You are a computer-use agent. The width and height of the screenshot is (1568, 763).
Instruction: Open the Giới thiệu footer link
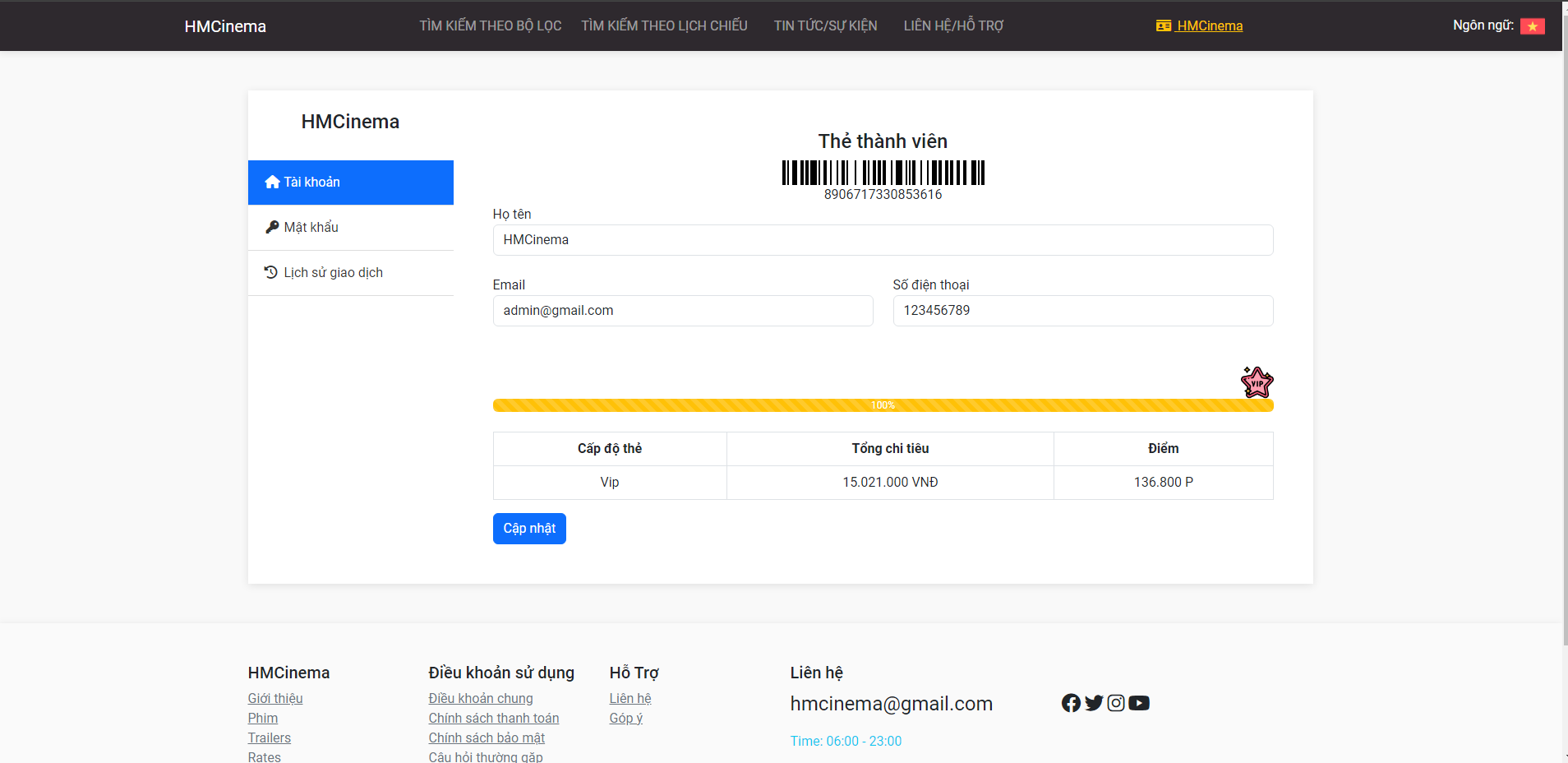tap(275, 698)
